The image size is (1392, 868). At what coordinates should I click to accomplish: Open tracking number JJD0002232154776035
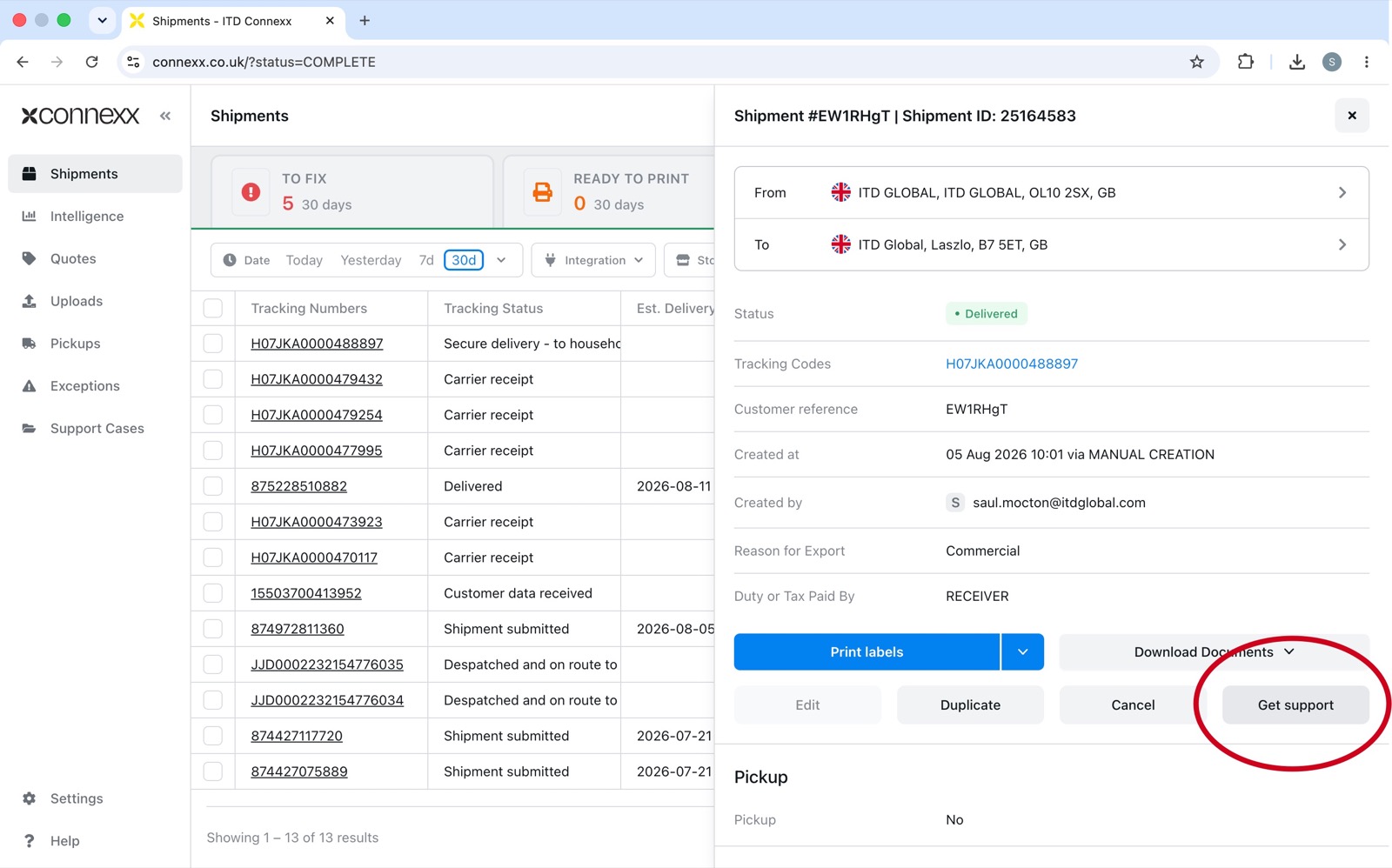(327, 664)
